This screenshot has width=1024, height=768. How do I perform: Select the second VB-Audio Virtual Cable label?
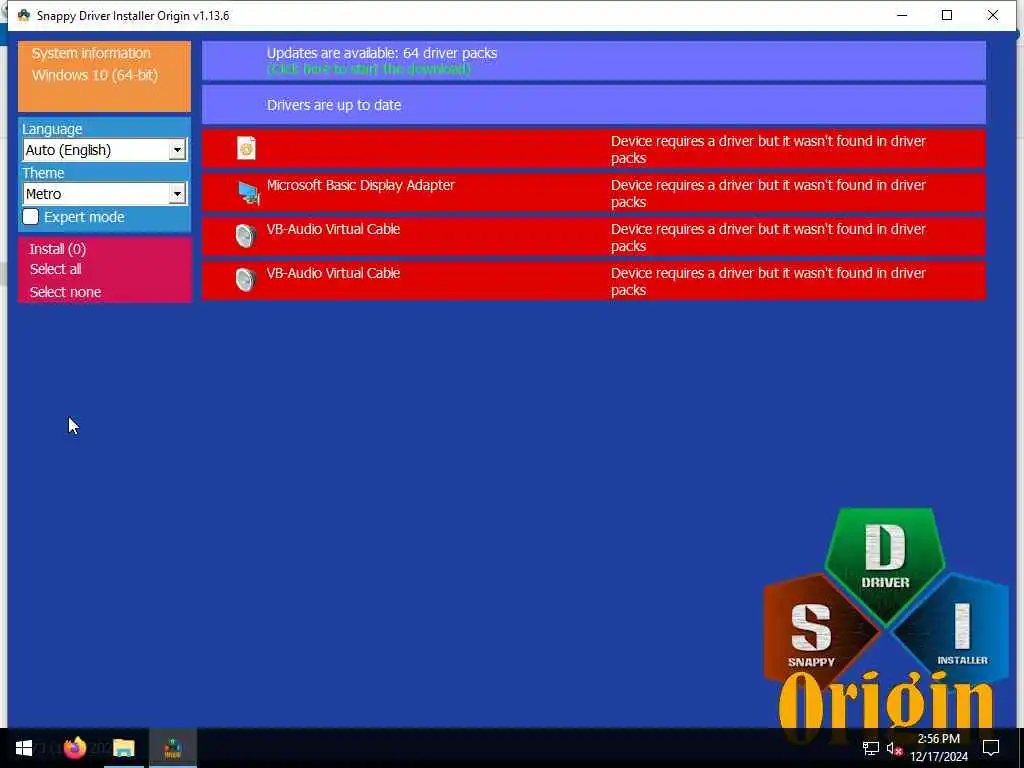click(x=333, y=273)
